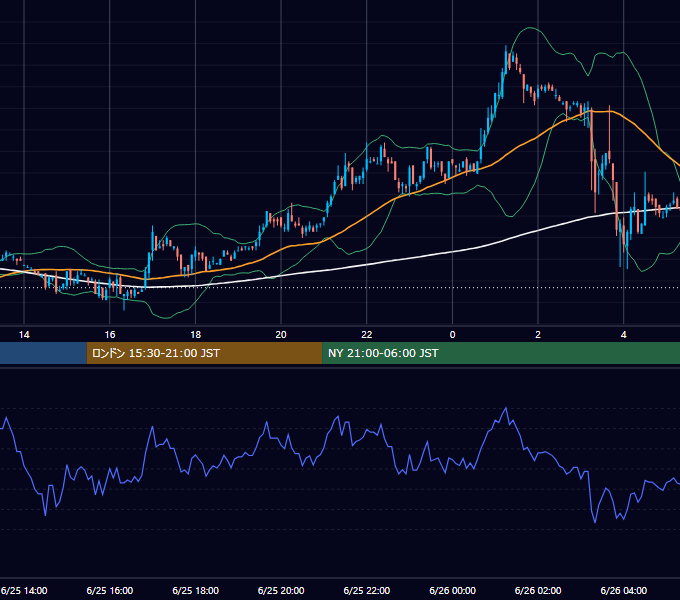Click the oscillator line's highest peak near 01:00

[506, 408]
